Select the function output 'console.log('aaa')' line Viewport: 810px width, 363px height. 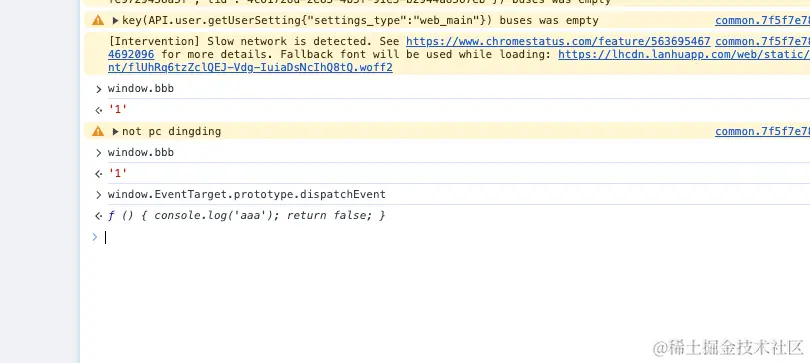point(246,215)
